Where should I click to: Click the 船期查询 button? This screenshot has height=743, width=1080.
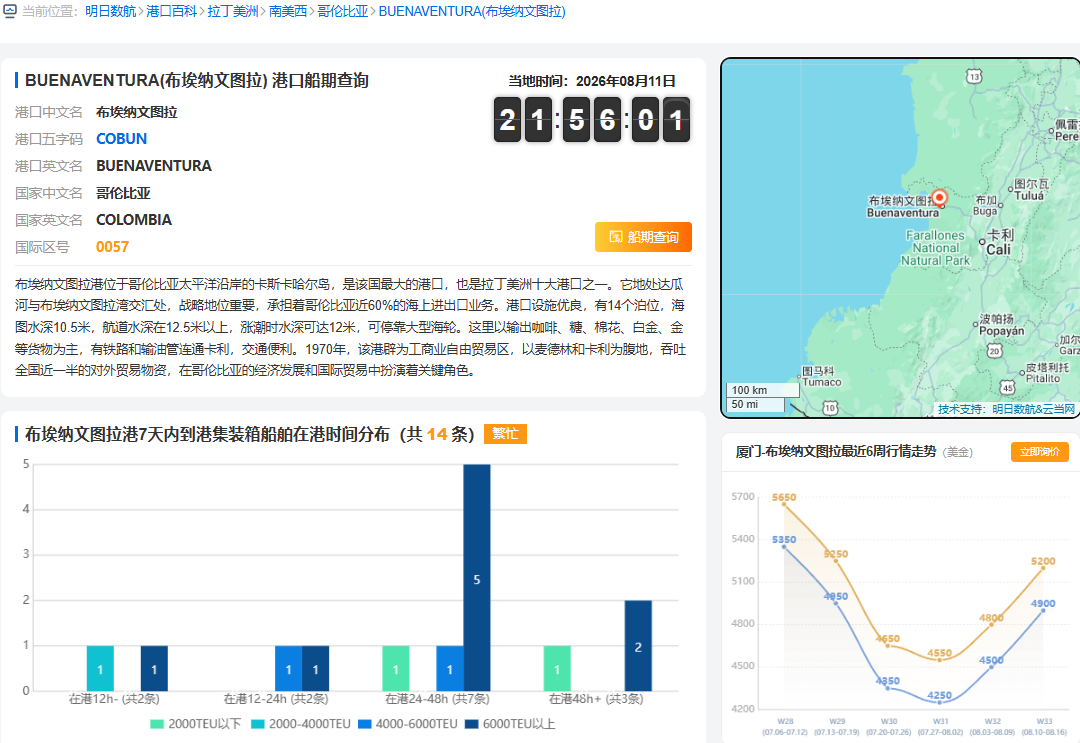coord(643,237)
